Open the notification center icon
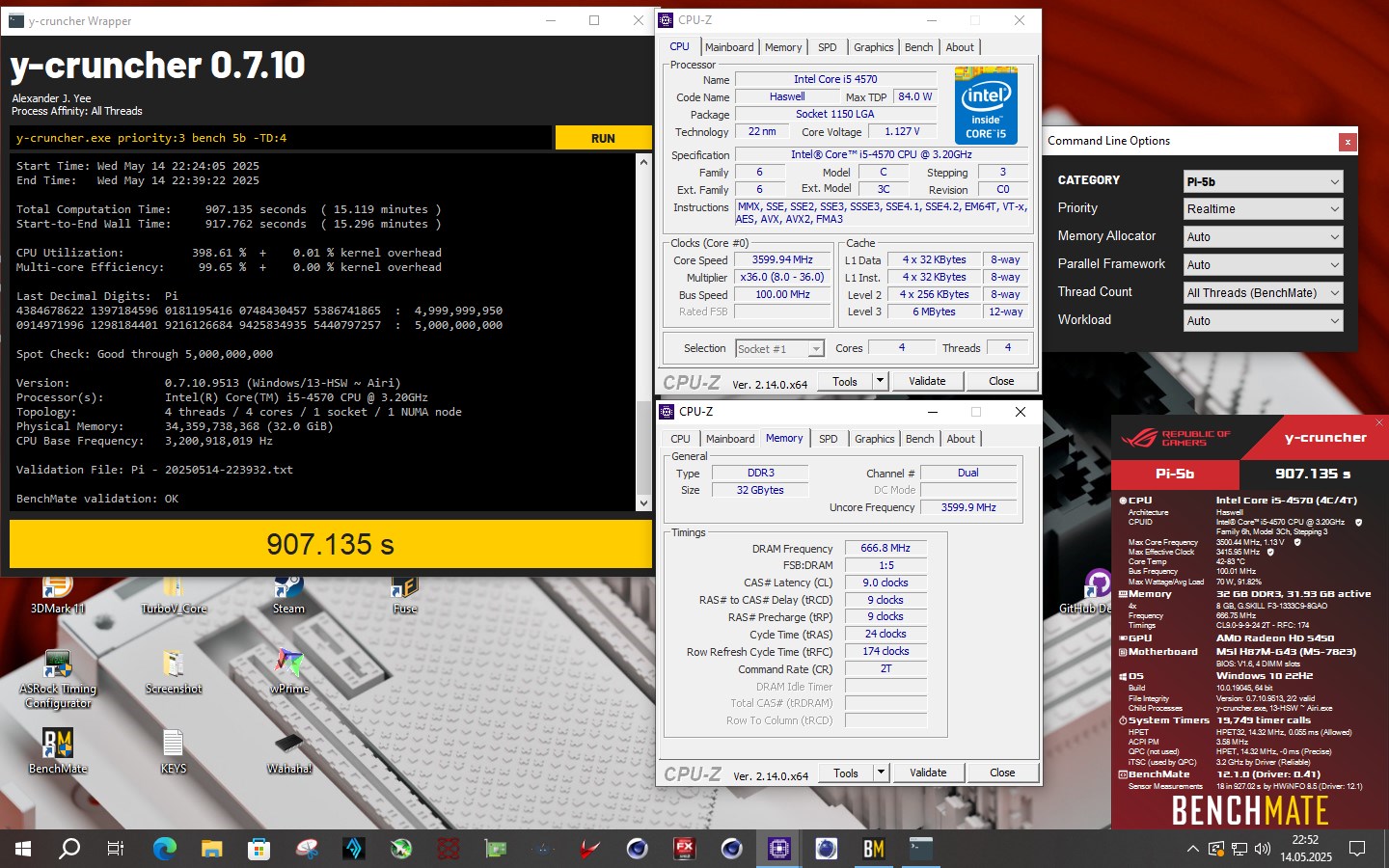Image resolution: width=1389 pixels, height=868 pixels. click(x=1357, y=849)
